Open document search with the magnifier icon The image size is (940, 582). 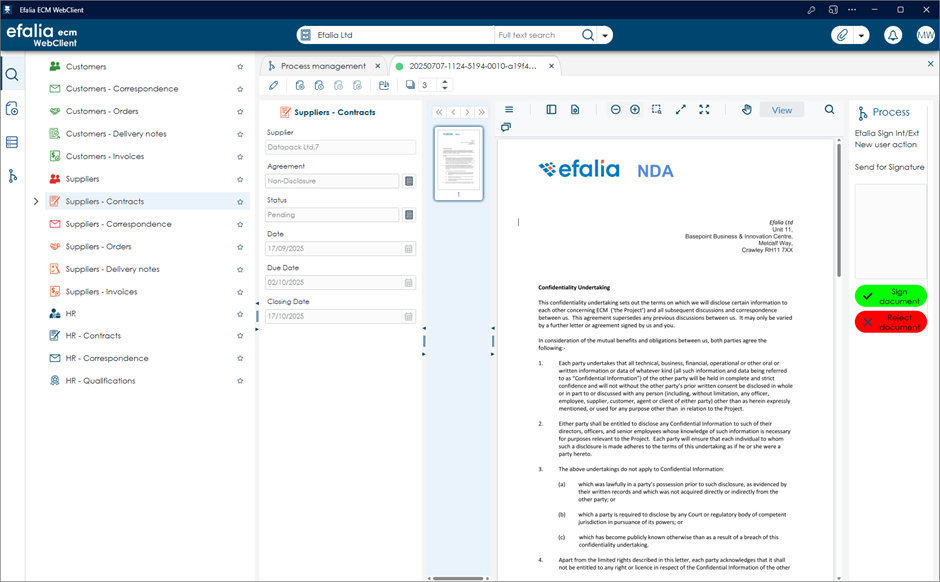point(828,109)
